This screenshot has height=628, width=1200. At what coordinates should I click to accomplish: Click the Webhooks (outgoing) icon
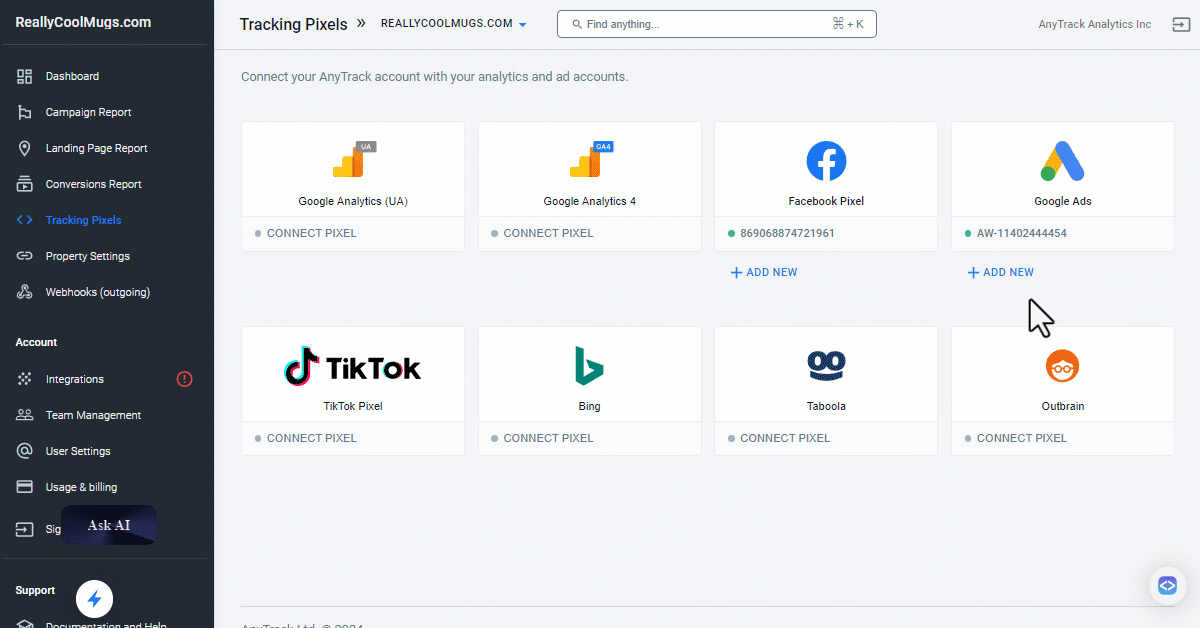(25, 292)
